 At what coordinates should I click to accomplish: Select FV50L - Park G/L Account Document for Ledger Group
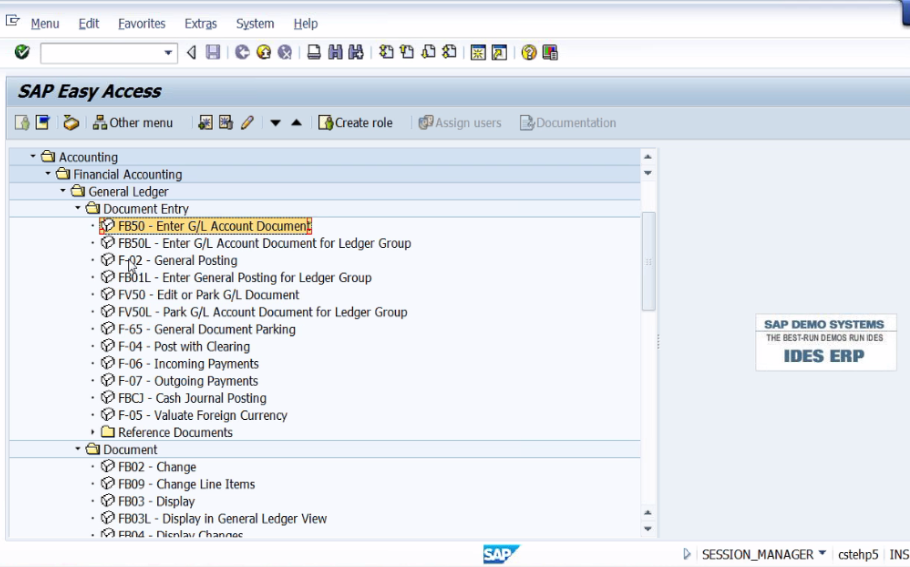point(254,312)
